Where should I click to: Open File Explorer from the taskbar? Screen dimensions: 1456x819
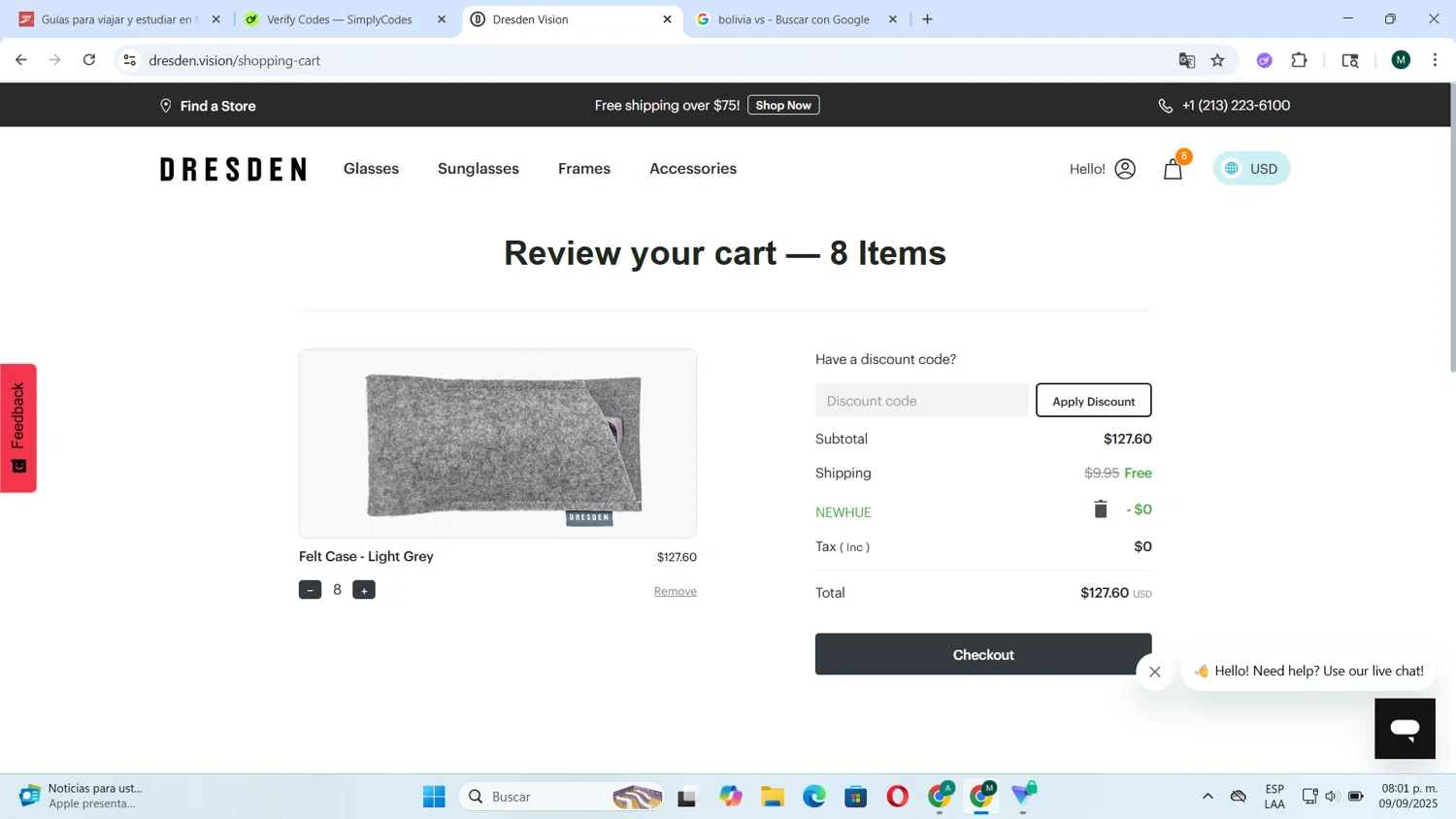(x=773, y=797)
